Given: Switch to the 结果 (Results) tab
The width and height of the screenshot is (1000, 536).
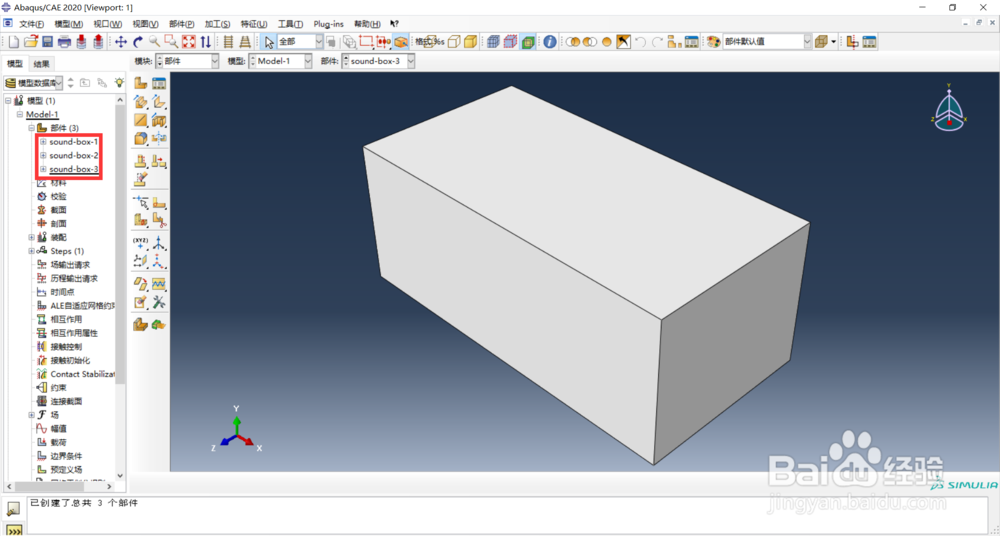Looking at the screenshot, I should pos(41,64).
